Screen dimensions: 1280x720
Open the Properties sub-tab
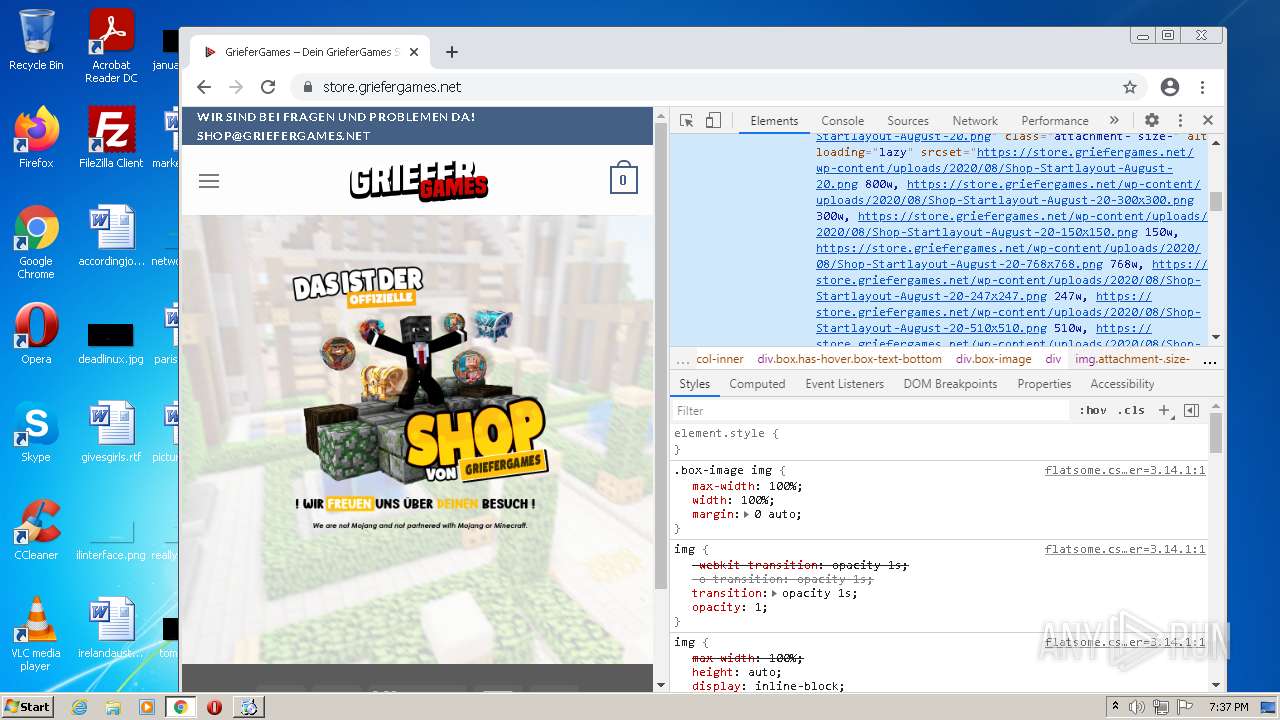tap(1044, 384)
